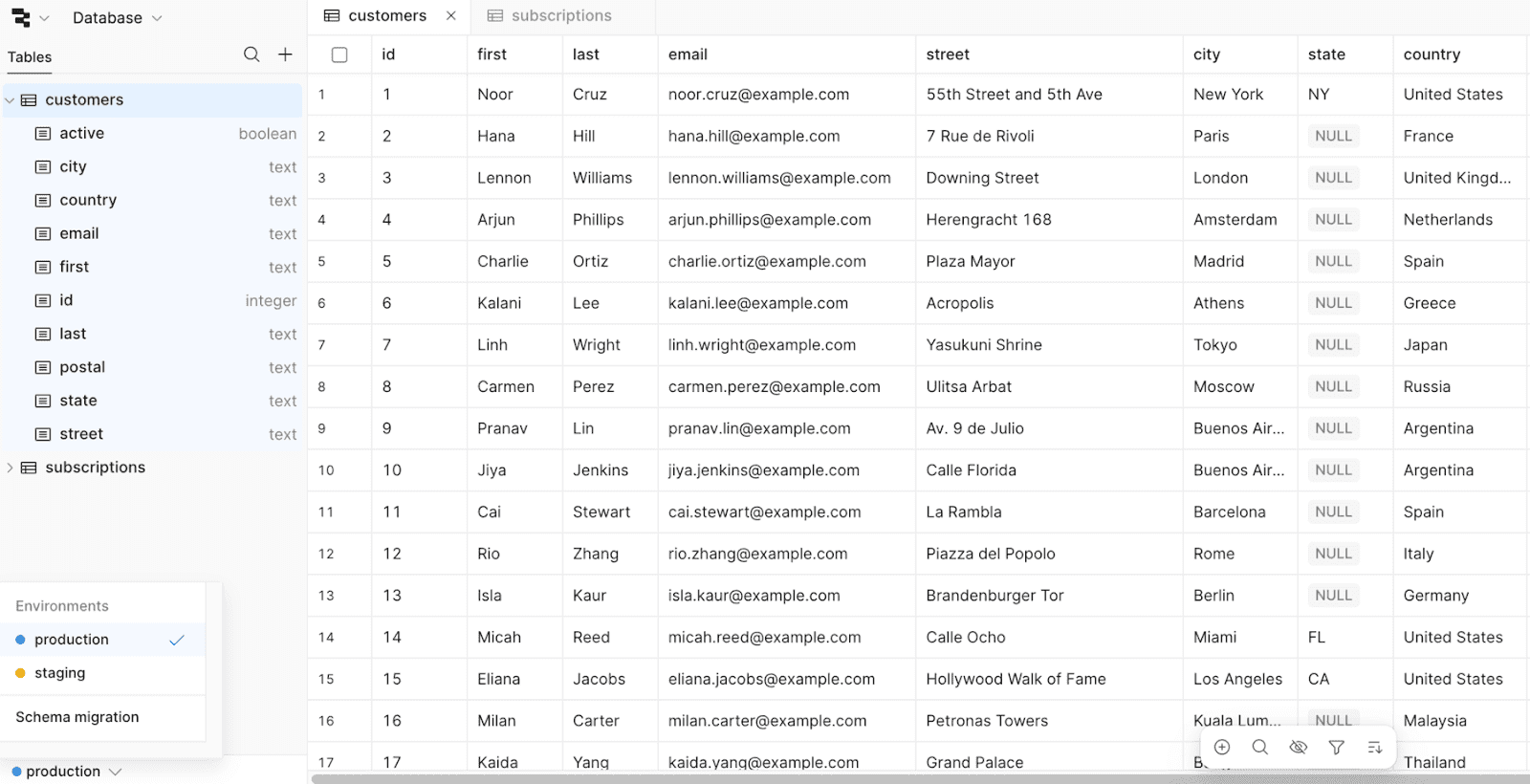Create a new table via the sidebar plus icon
Image resolution: width=1530 pixels, height=784 pixels.
click(284, 54)
